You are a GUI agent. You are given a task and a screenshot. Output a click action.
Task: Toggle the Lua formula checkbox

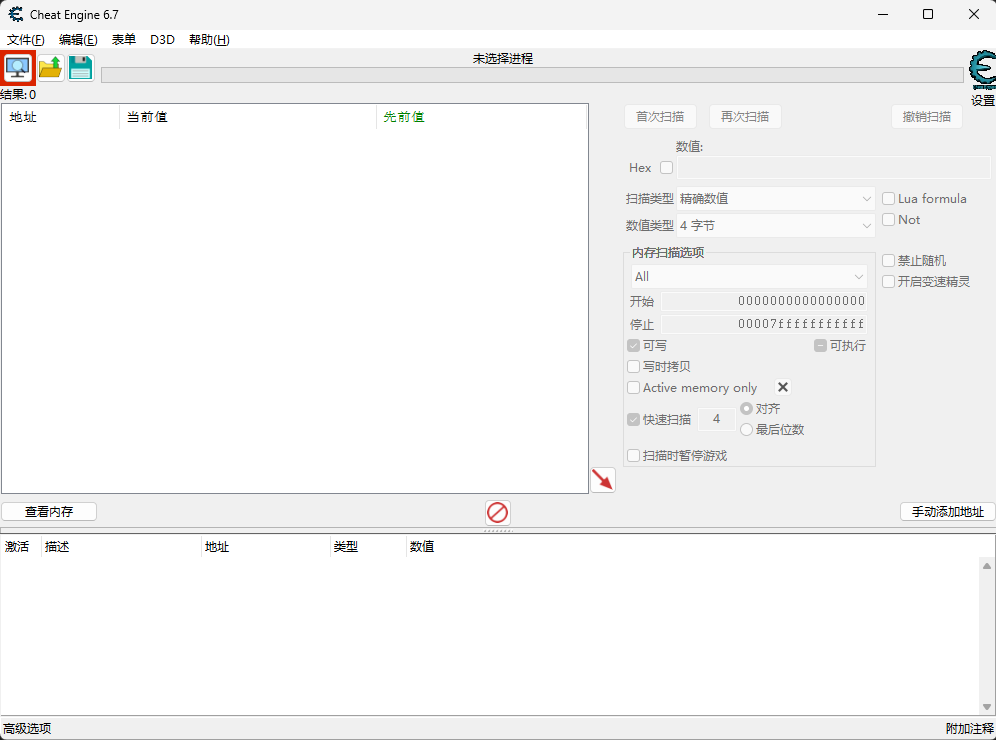[888, 199]
